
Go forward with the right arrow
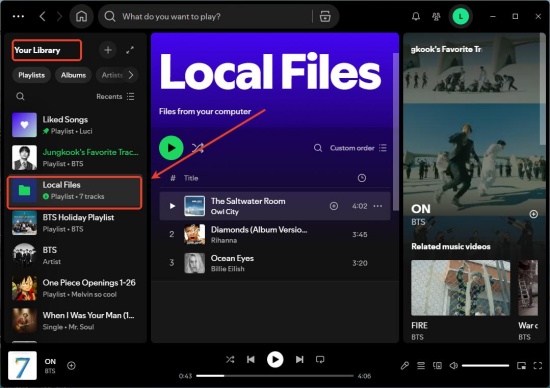[x=59, y=16]
